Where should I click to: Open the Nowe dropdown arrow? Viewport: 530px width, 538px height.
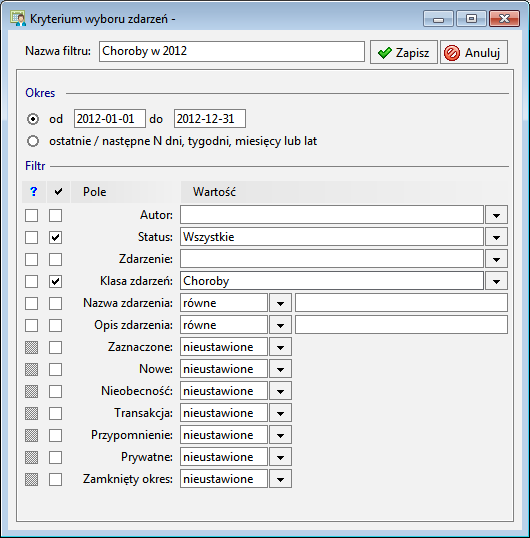(280, 369)
